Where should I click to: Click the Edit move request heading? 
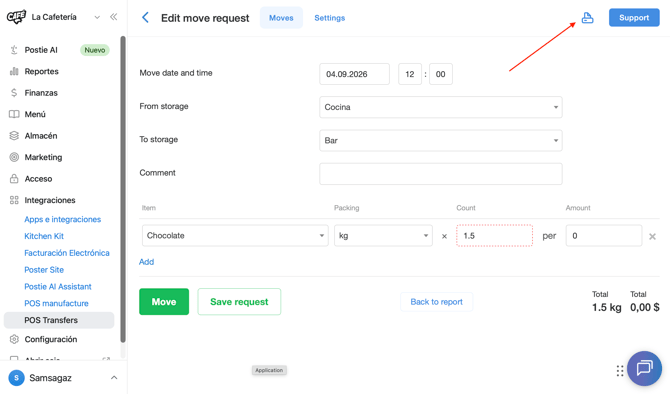pyautogui.click(x=205, y=18)
